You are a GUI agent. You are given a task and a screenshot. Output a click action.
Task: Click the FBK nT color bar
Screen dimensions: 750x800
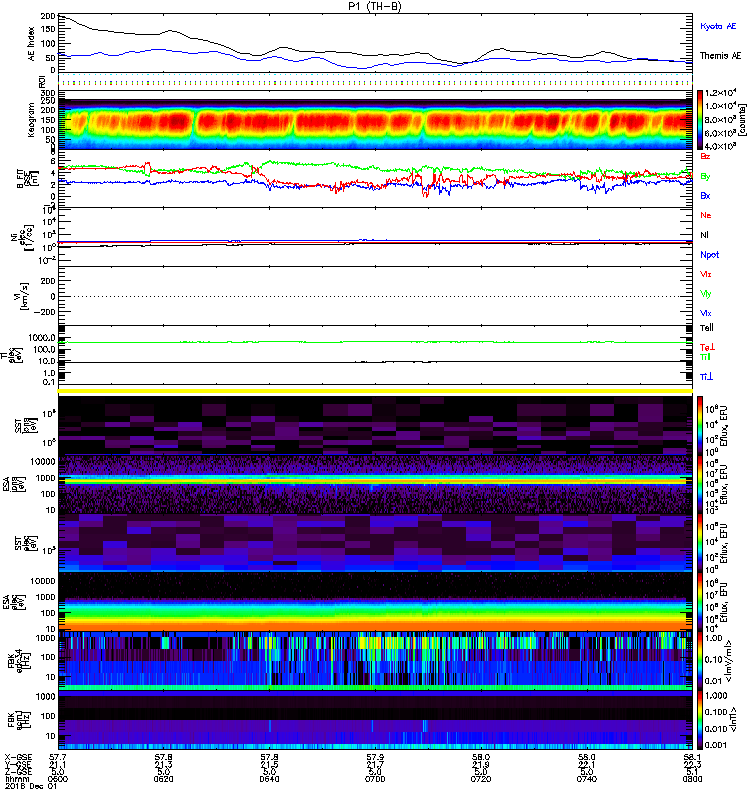pos(700,719)
